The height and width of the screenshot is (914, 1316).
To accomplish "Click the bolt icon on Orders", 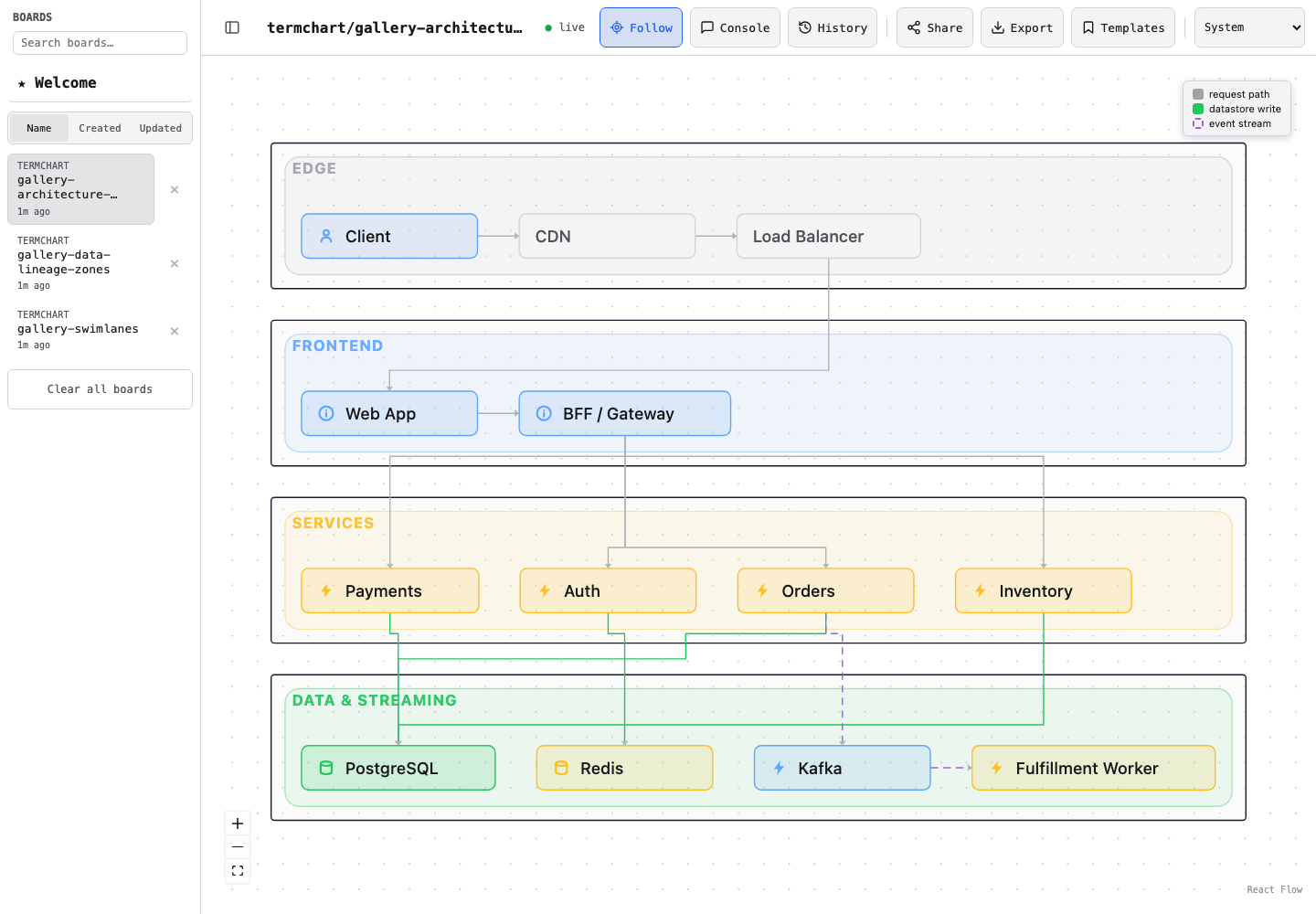I will pyautogui.click(x=762, y=590).
